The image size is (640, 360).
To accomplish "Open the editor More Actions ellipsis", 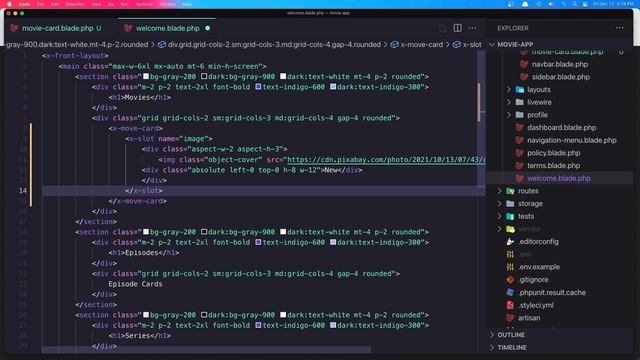I will click(x=472, y=28).
